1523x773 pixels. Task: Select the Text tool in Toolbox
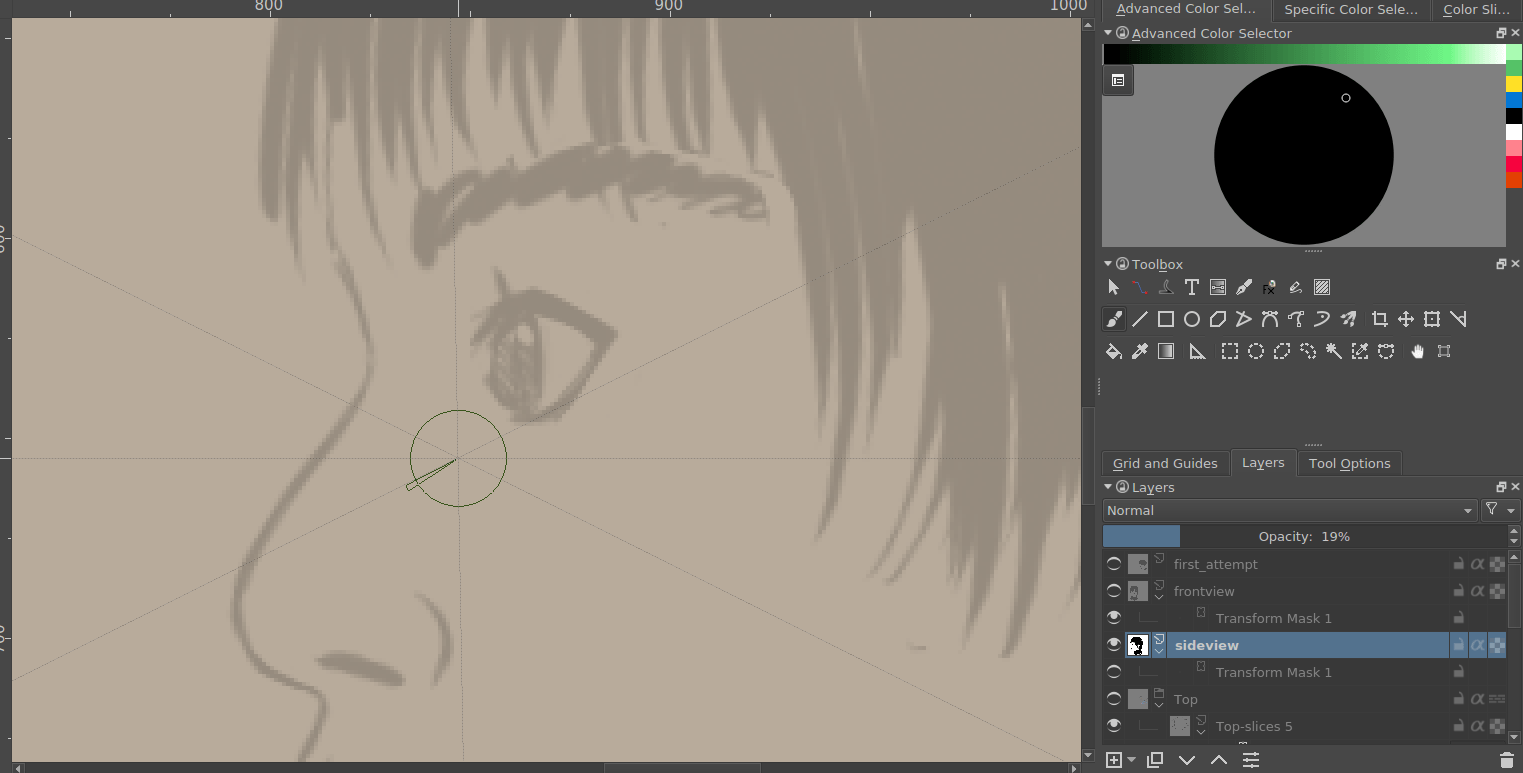tap(1191, 287)
